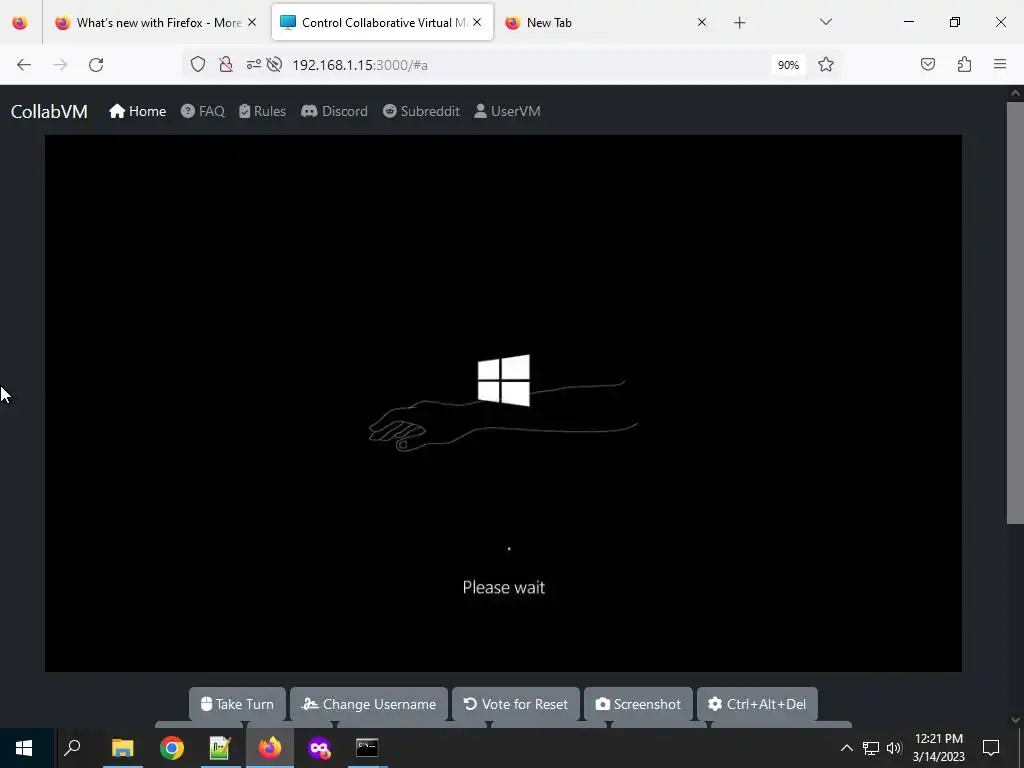Click the insecure connection padlock icon
The image size is (1024, 768).
click(x=226, y=64)
